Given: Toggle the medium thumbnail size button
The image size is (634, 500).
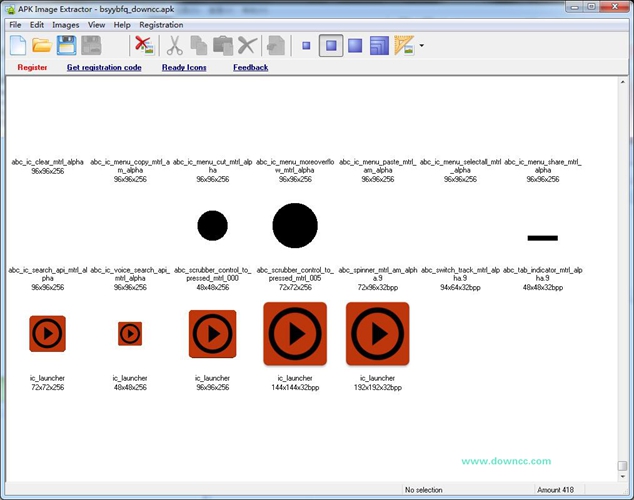Looking at the screenshot, I should click(331, 45).
